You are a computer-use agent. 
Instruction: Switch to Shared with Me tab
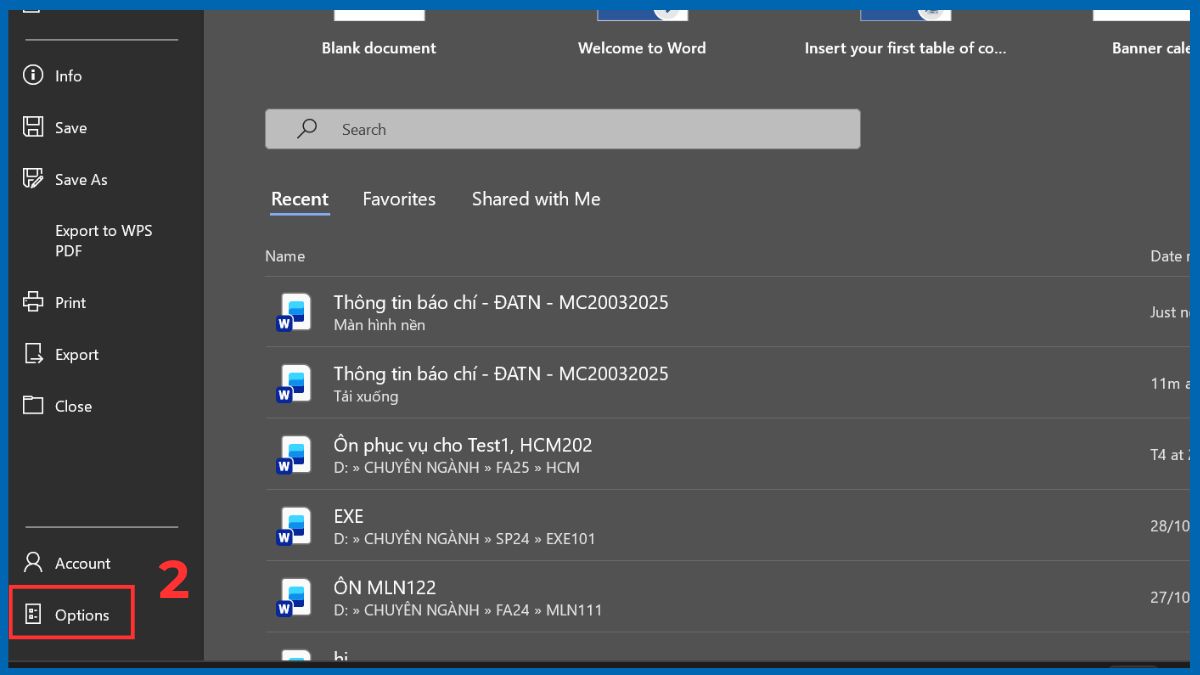536,199
